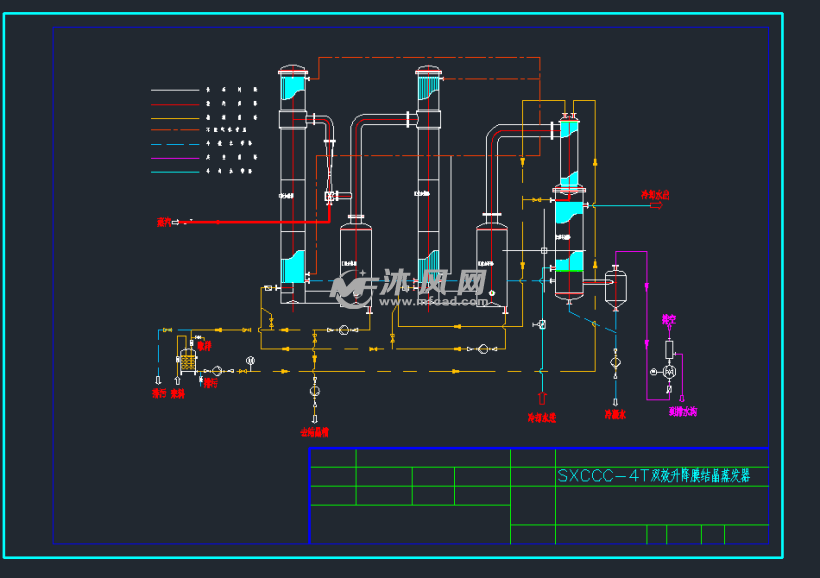Click the mfcad.com watermark logo
The image size is (820, 578).
coord(410,287)
